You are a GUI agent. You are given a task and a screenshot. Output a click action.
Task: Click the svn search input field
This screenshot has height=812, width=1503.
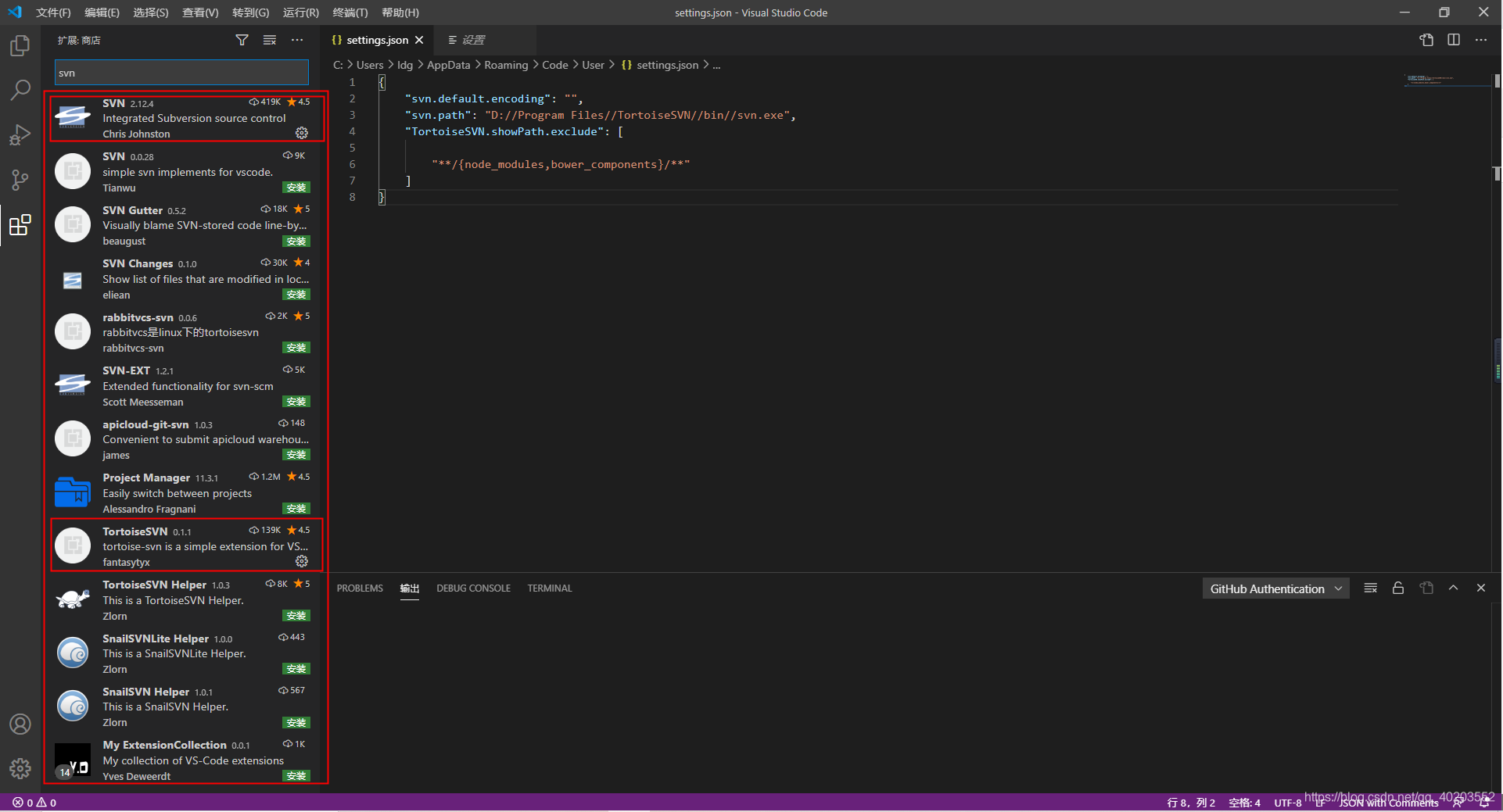(181, 72)
